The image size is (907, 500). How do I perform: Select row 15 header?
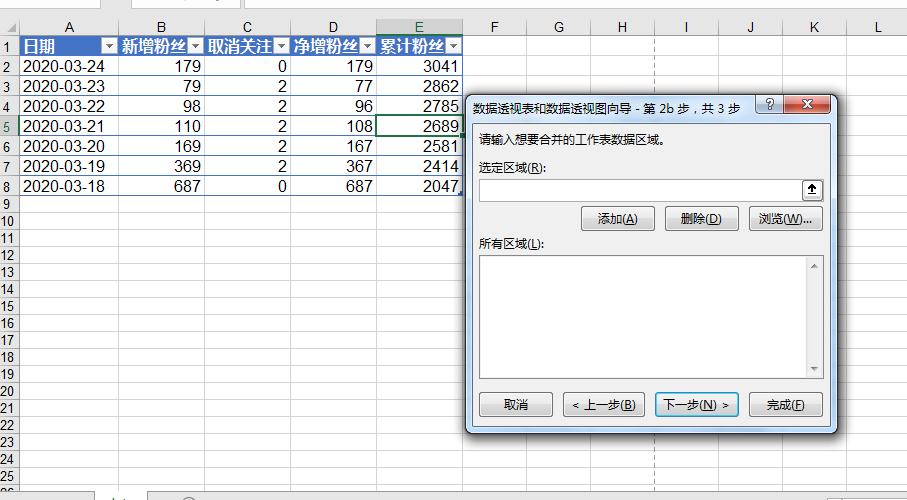tap(8, 306)
